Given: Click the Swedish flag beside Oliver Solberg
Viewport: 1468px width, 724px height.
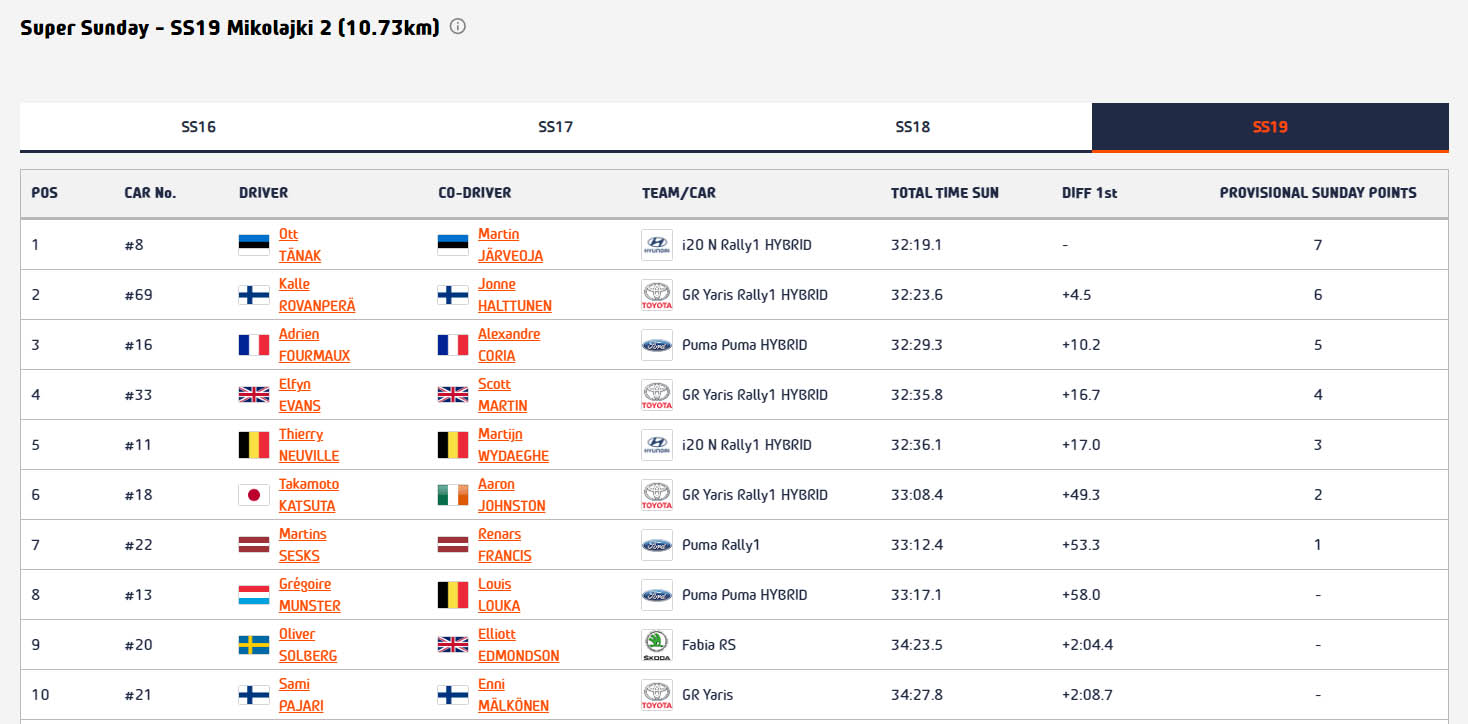Looking at the screenshot, I should pyautogui.click(x=254, y=645).
